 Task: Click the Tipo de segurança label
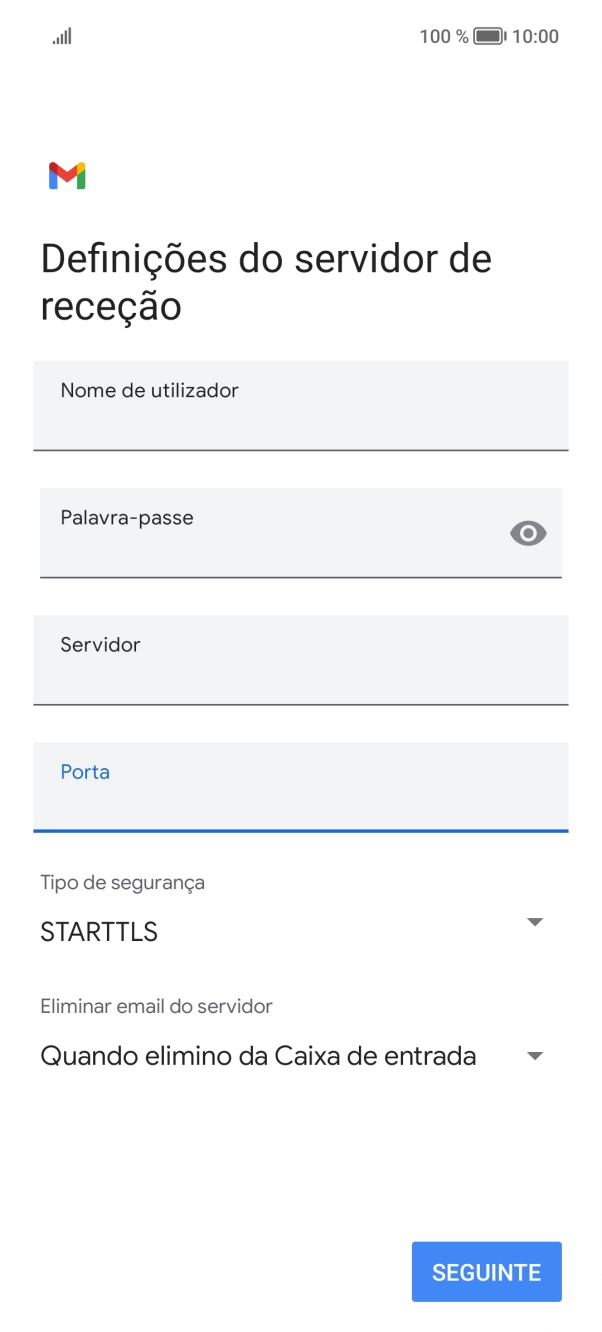[121, 882]
